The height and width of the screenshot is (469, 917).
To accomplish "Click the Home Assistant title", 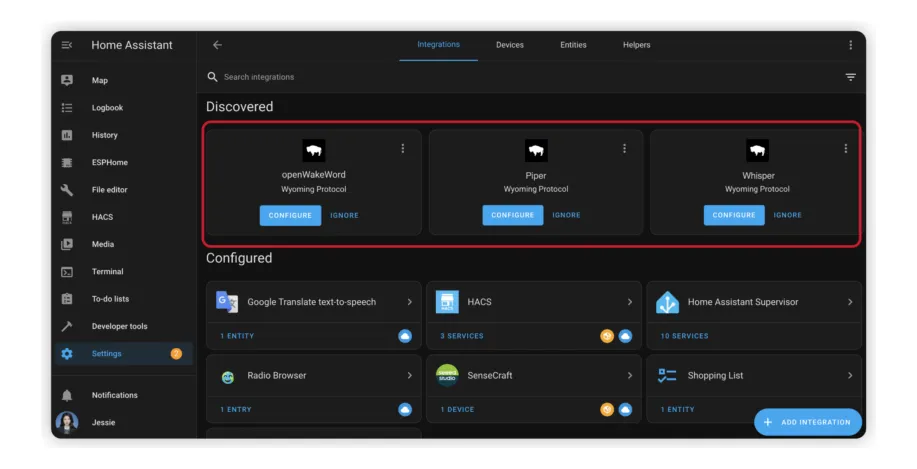I will [132, 45].
